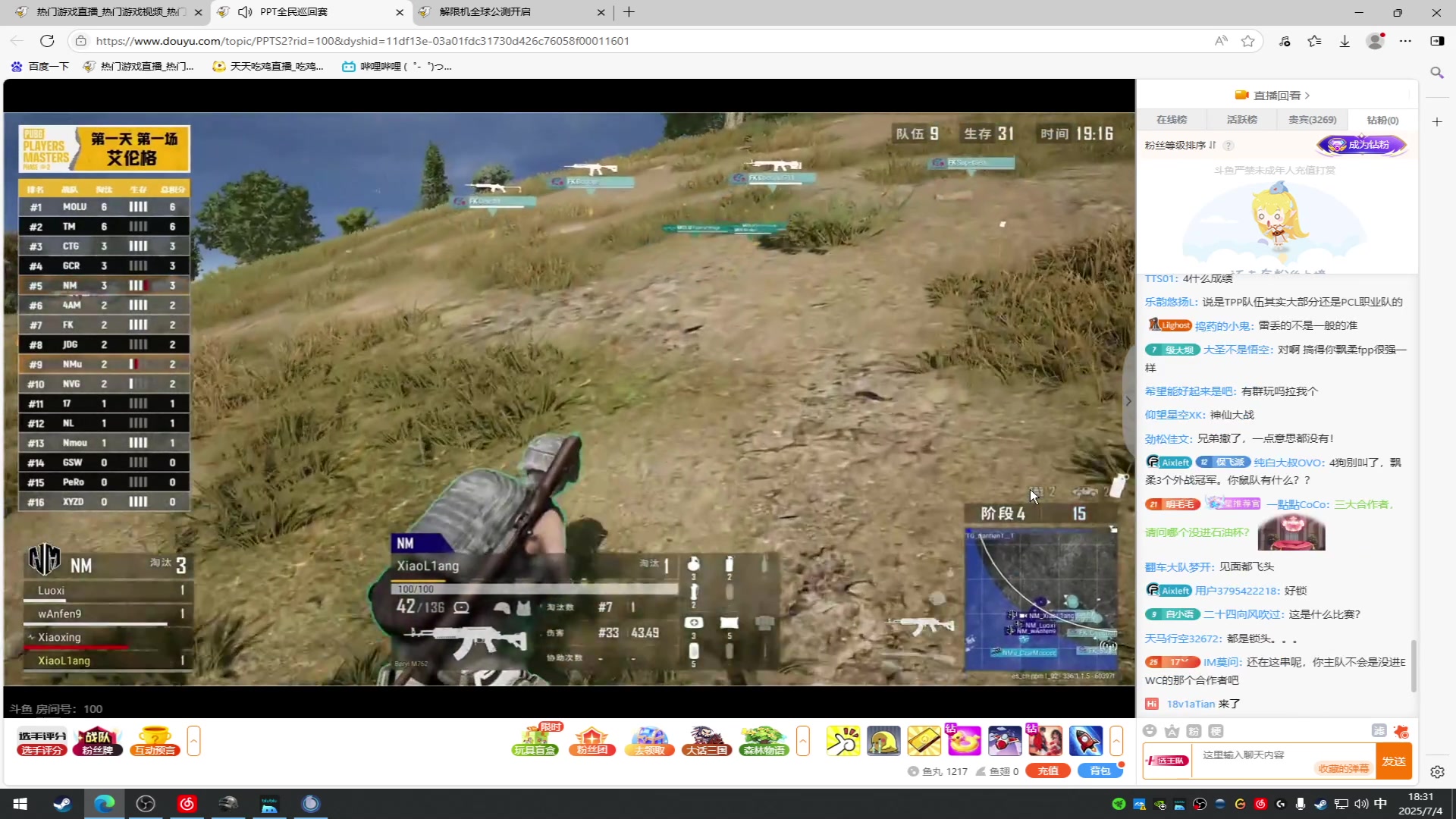Open the read aloud icon in address bar
The width and height of the screenshot is (1456, 819).
(x=1221, y=41)
